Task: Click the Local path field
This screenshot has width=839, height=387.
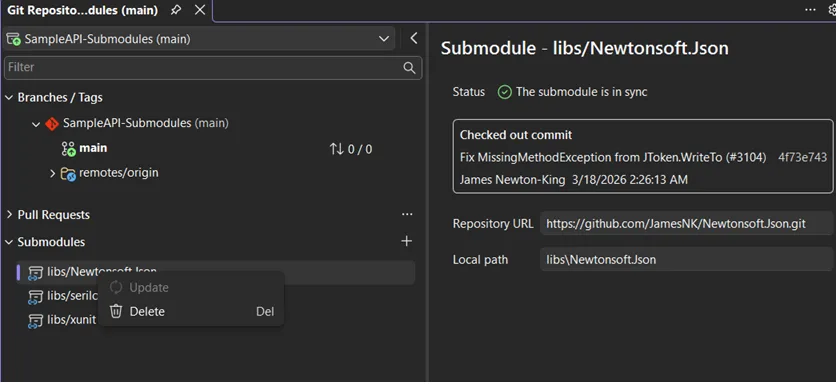Action: (687, 260)
